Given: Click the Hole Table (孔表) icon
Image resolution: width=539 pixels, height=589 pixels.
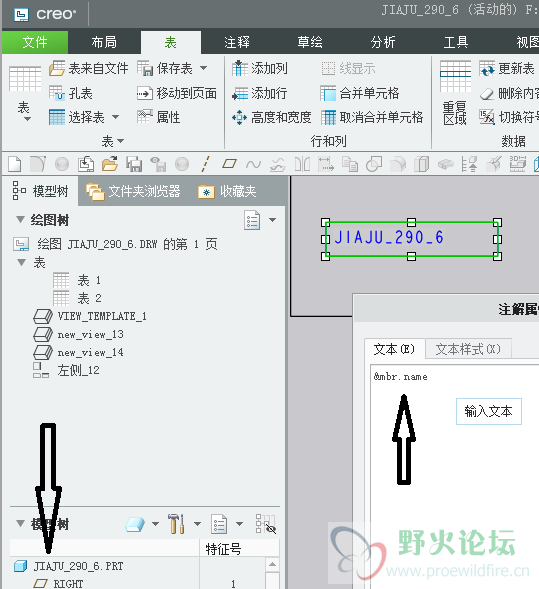Looking at the screenshot, I should [57, 93].
